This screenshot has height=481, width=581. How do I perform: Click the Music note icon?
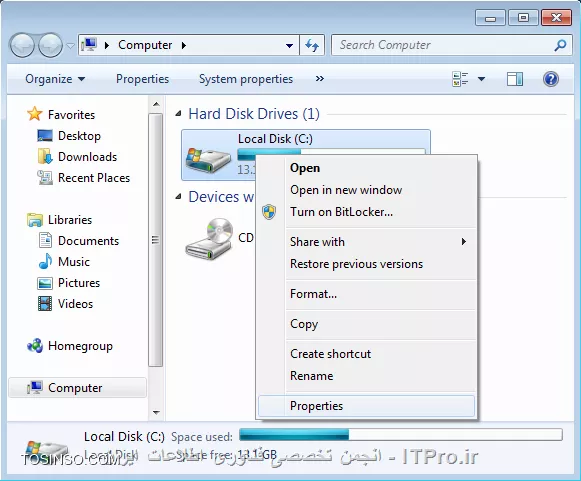click(45, 261)
